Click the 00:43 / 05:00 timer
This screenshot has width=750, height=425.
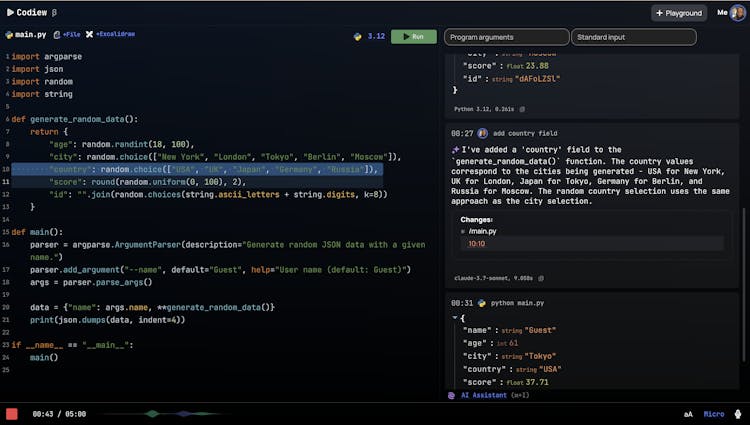pyautogui.click(x=59, y=414)
